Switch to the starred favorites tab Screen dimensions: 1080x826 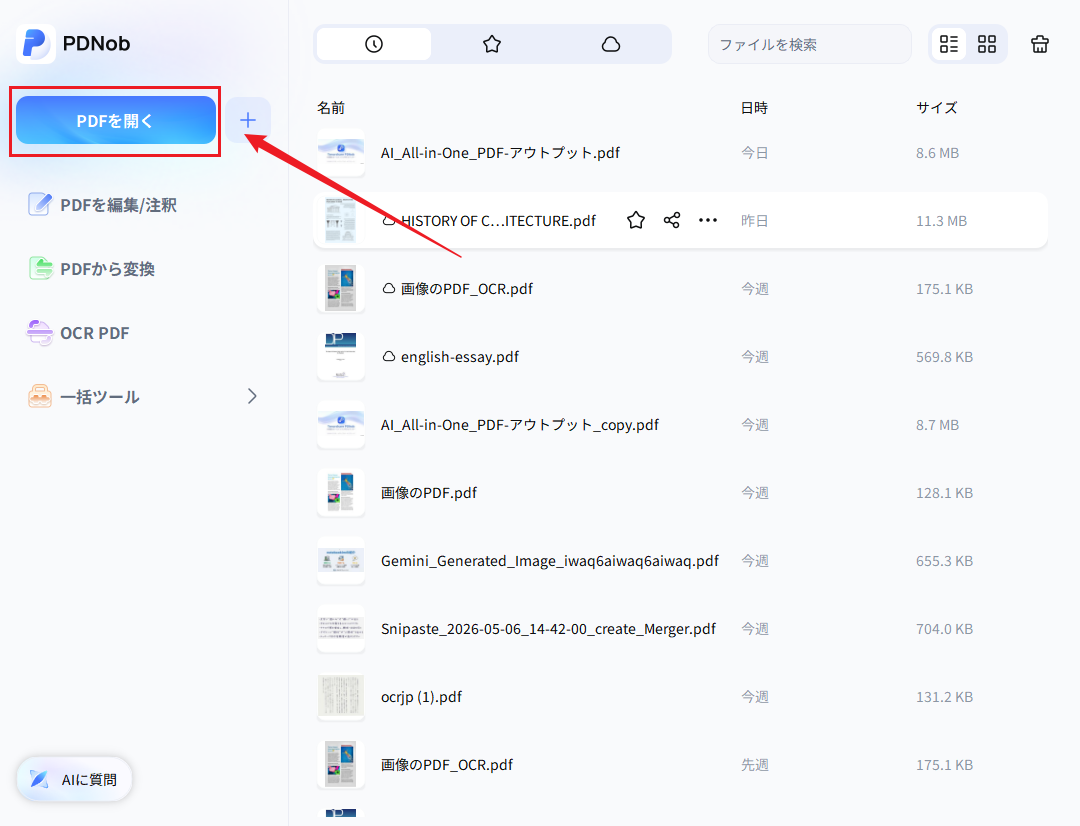[x=492, y=44]
